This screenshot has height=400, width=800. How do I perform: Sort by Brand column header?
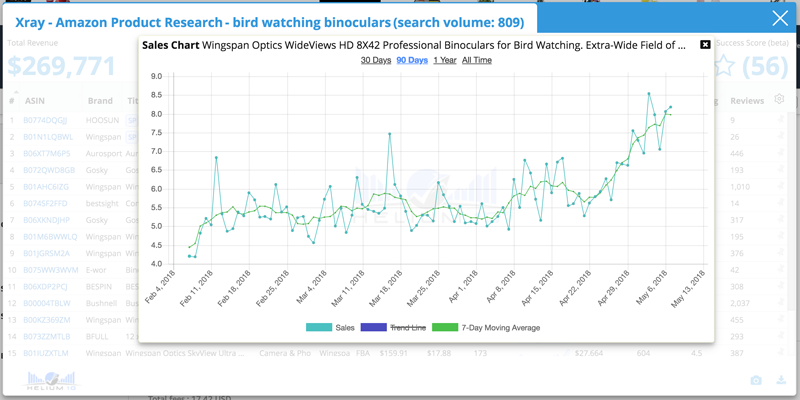tap(100, 101)
